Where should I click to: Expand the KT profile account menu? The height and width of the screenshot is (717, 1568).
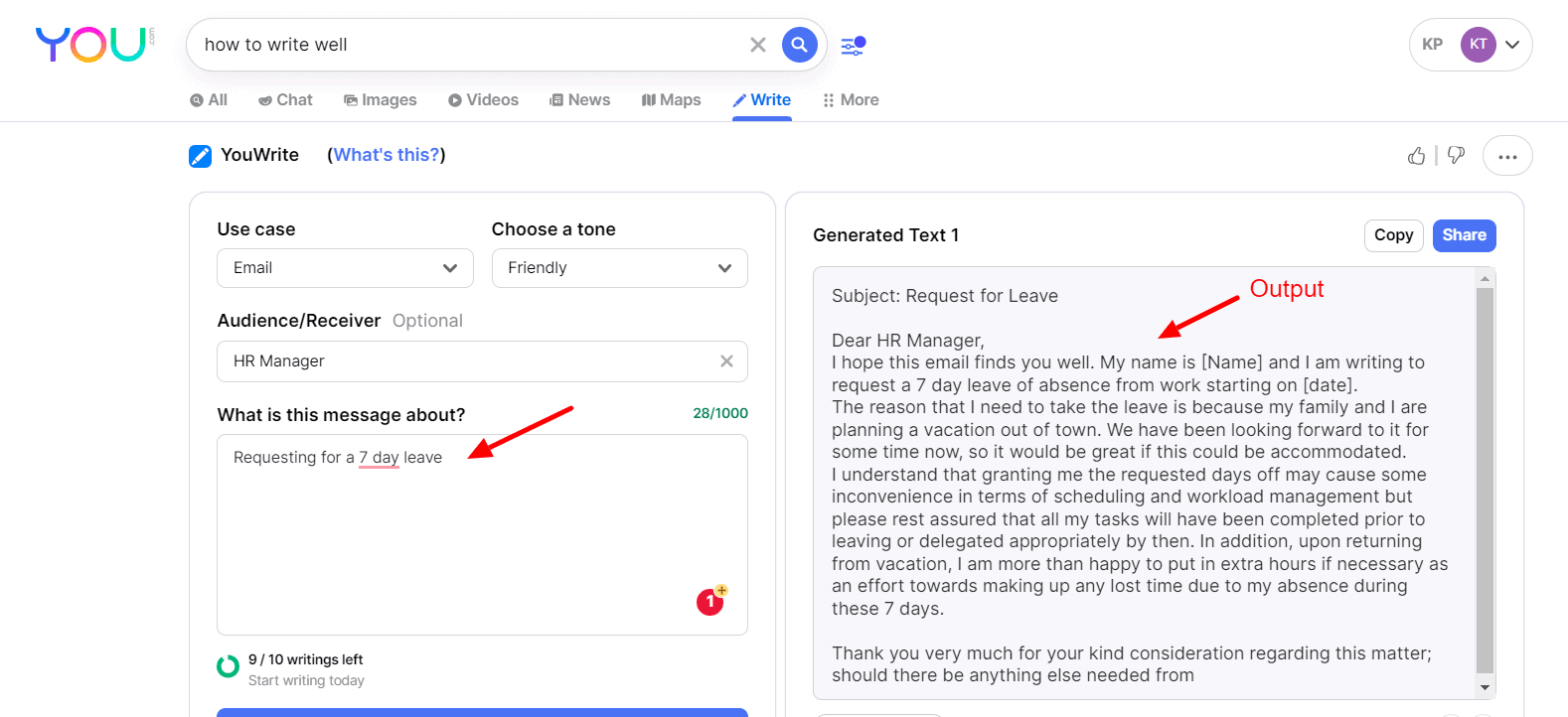(x=1511, y=45)
